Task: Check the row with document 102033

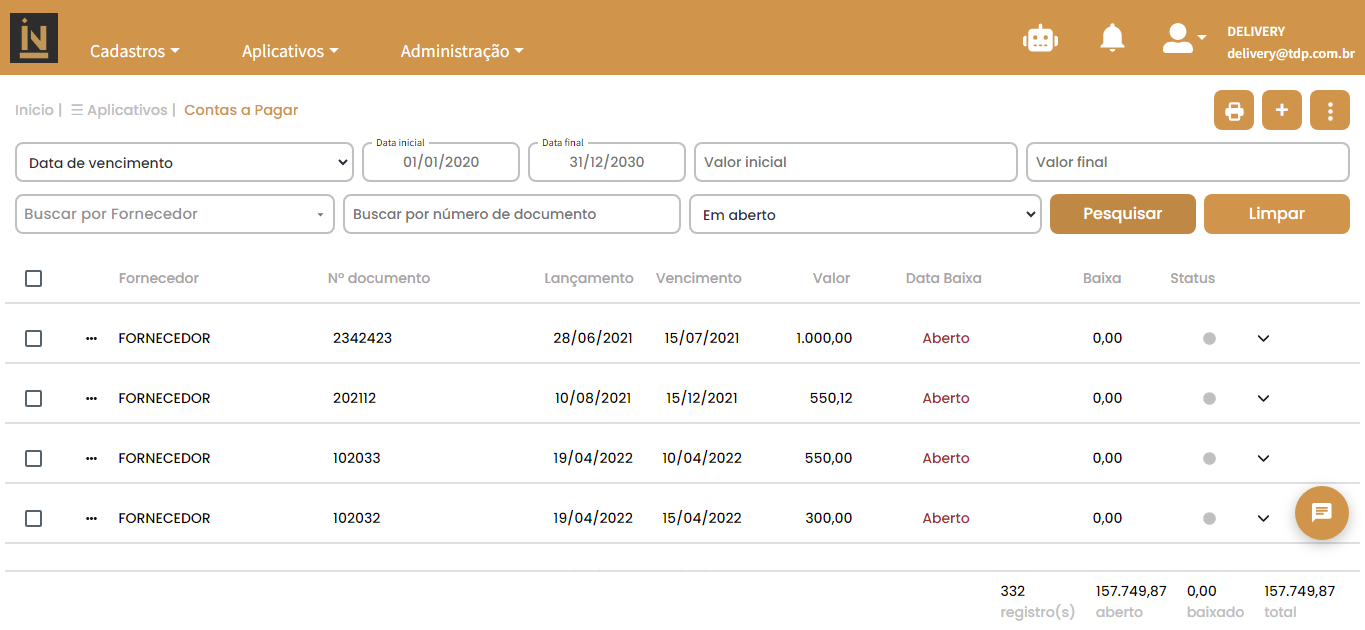Action: click(33, 459)
